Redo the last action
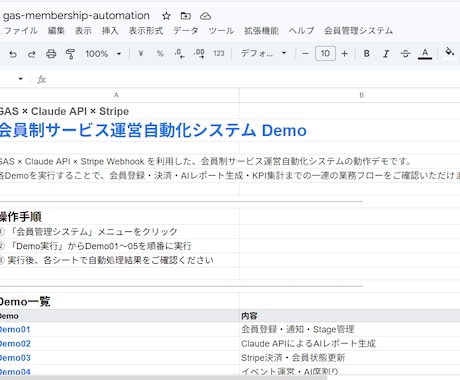This screenshot has width=460, height=380. (x=32, y=54)
